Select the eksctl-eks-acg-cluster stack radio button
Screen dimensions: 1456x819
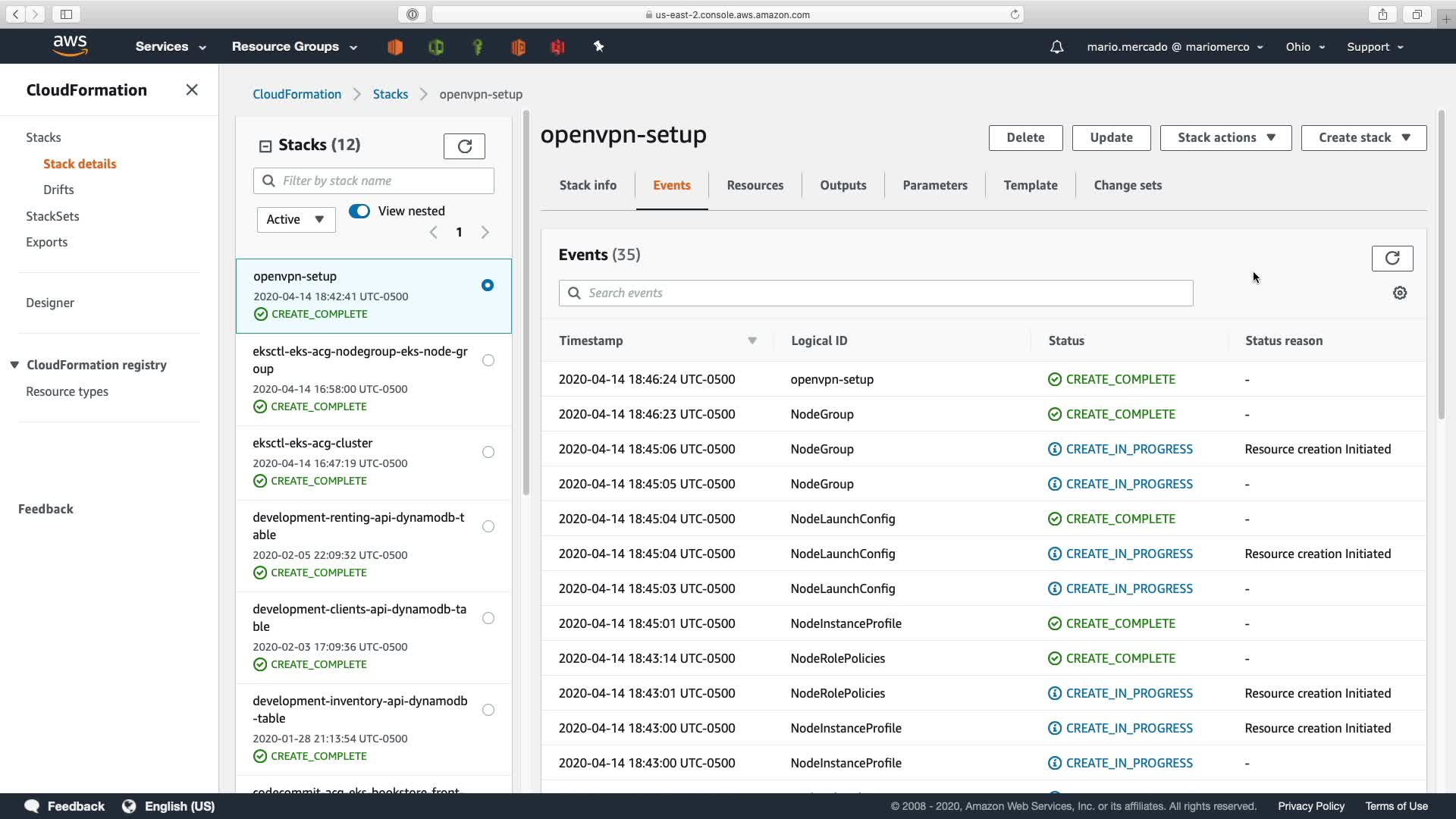(x=488, y=452)
